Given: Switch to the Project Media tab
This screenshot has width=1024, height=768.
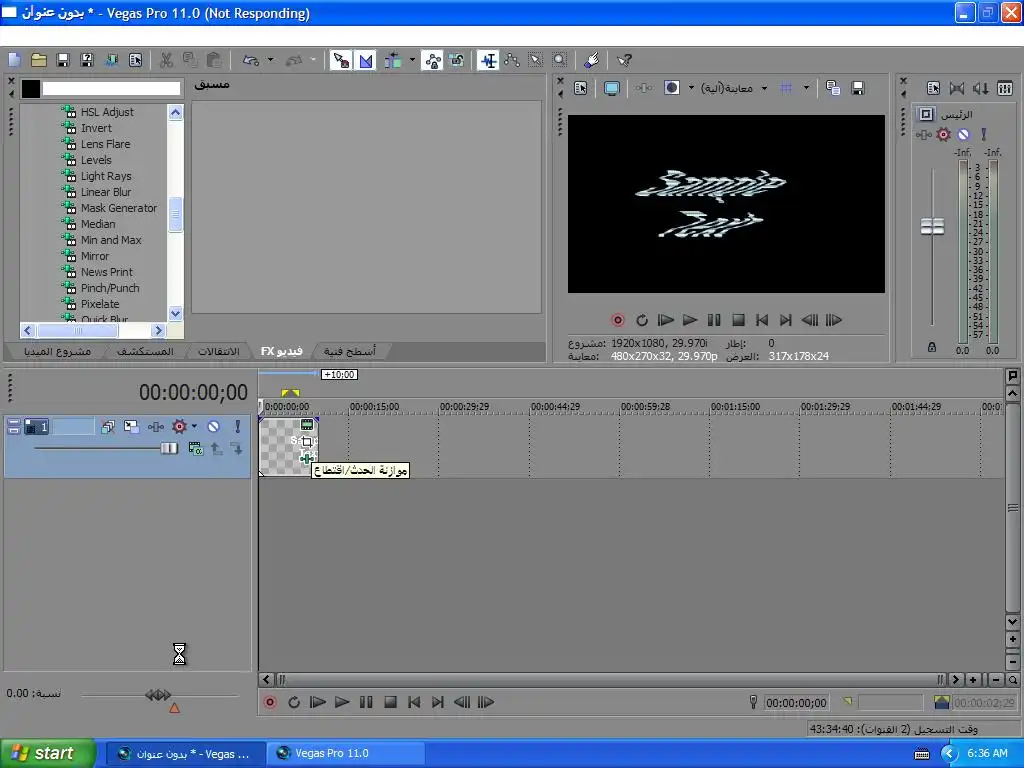Looking at the screenshot, I should coord(57,351).
